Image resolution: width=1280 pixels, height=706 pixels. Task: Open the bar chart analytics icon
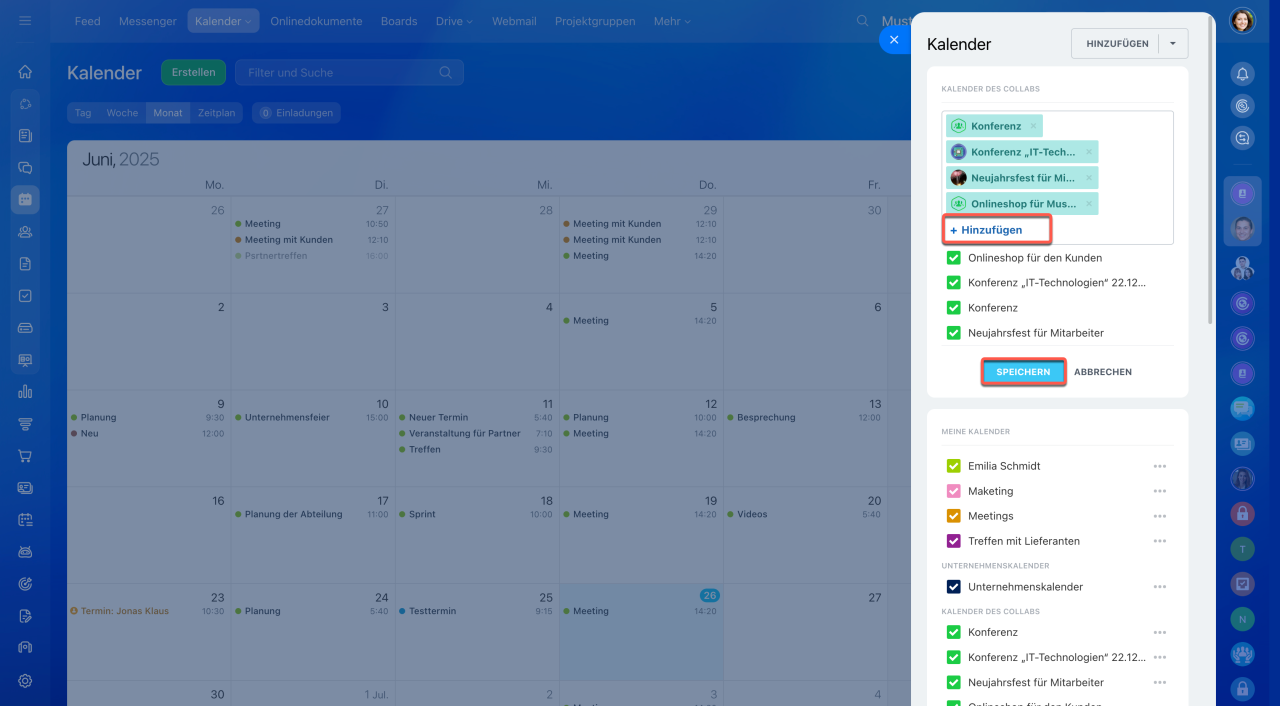[25, 392]
